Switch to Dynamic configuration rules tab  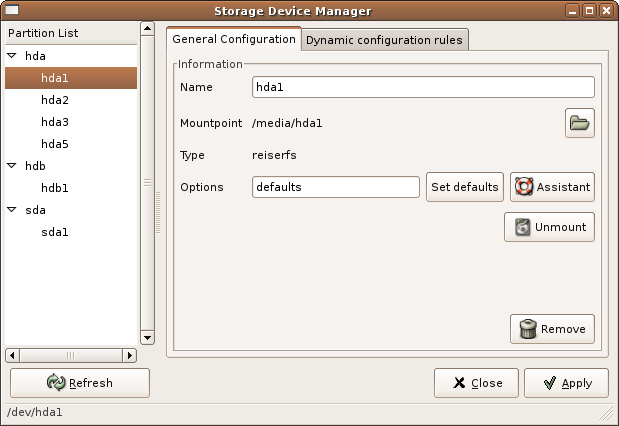click(x=384, y=40)
